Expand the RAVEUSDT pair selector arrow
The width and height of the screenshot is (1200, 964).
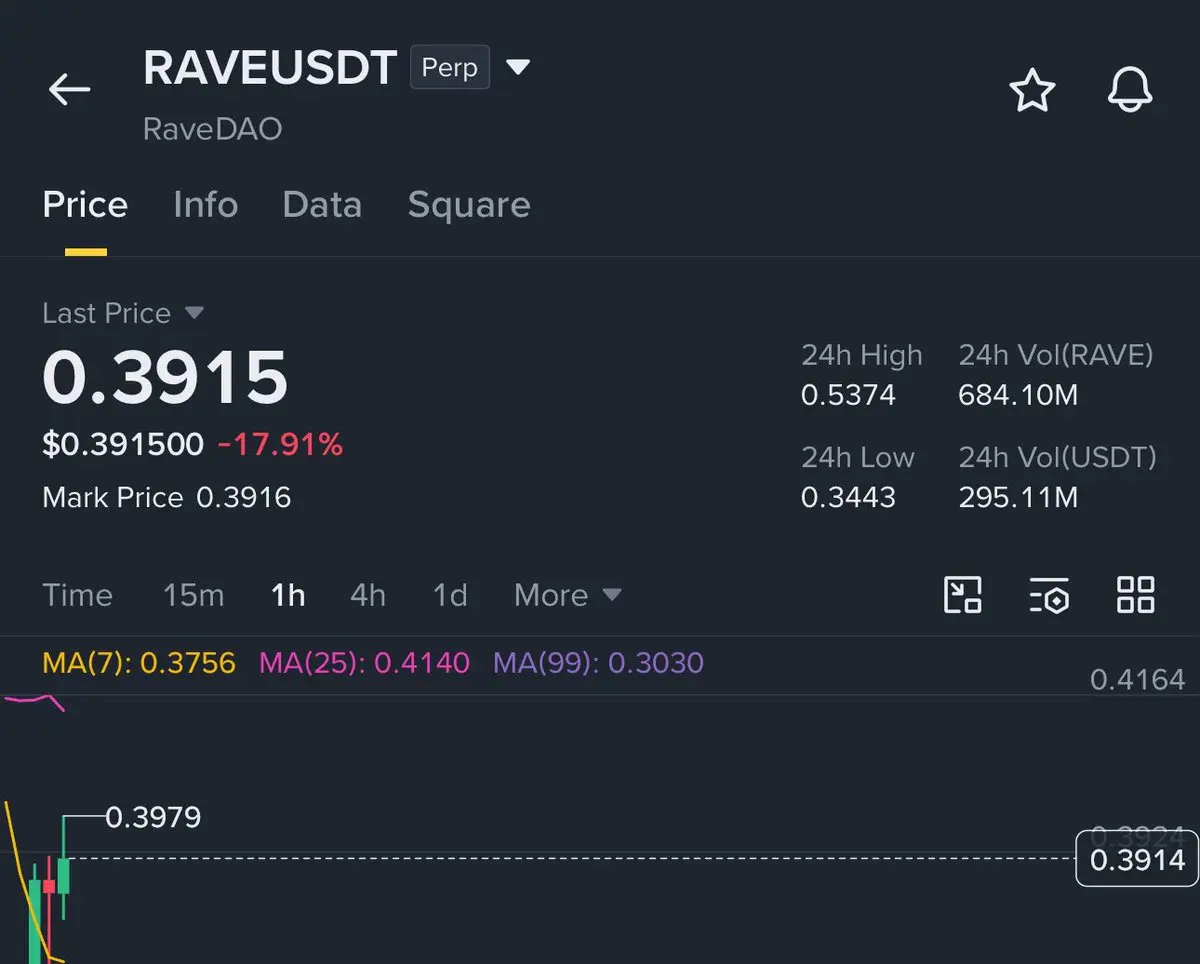point(517,68)
